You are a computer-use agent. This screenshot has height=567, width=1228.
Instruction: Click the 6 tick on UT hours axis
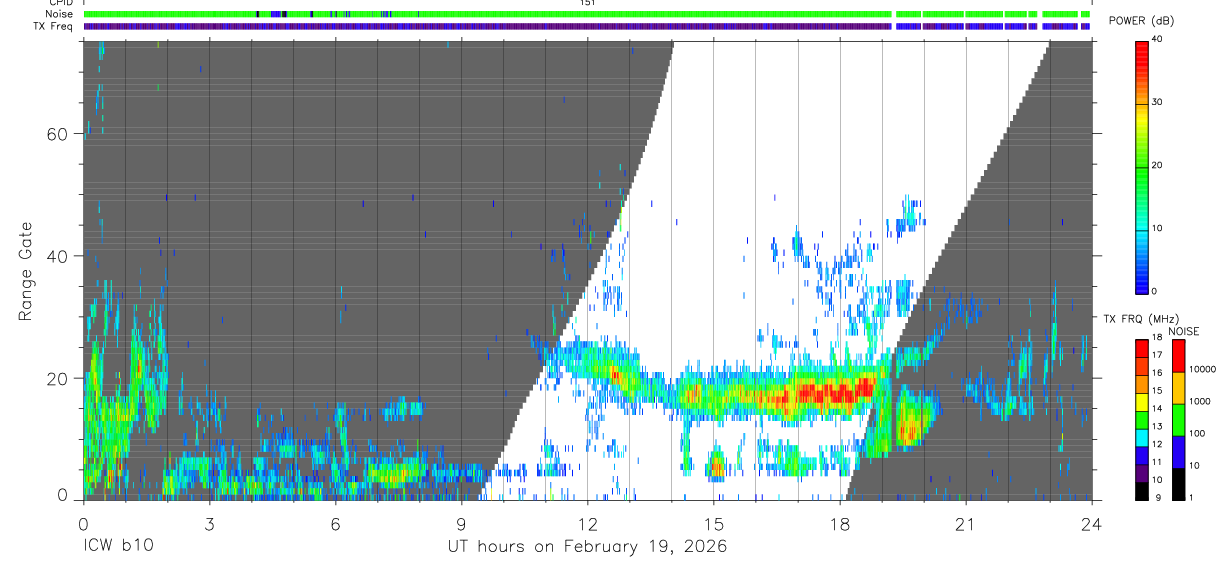point(335,524)
